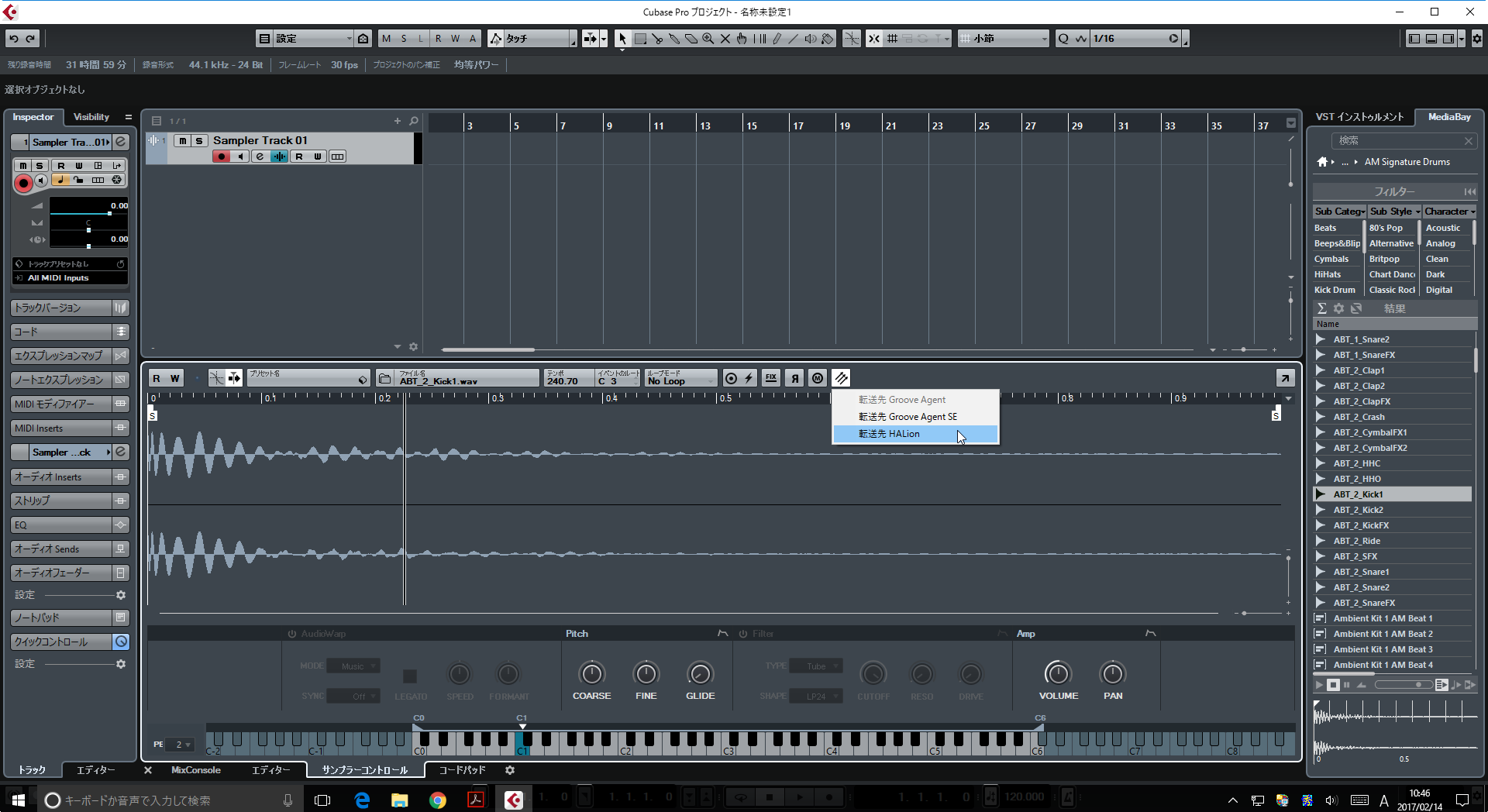
Task: Click the All MIDI Inputs routing field
Action: (x=70, y=278)
